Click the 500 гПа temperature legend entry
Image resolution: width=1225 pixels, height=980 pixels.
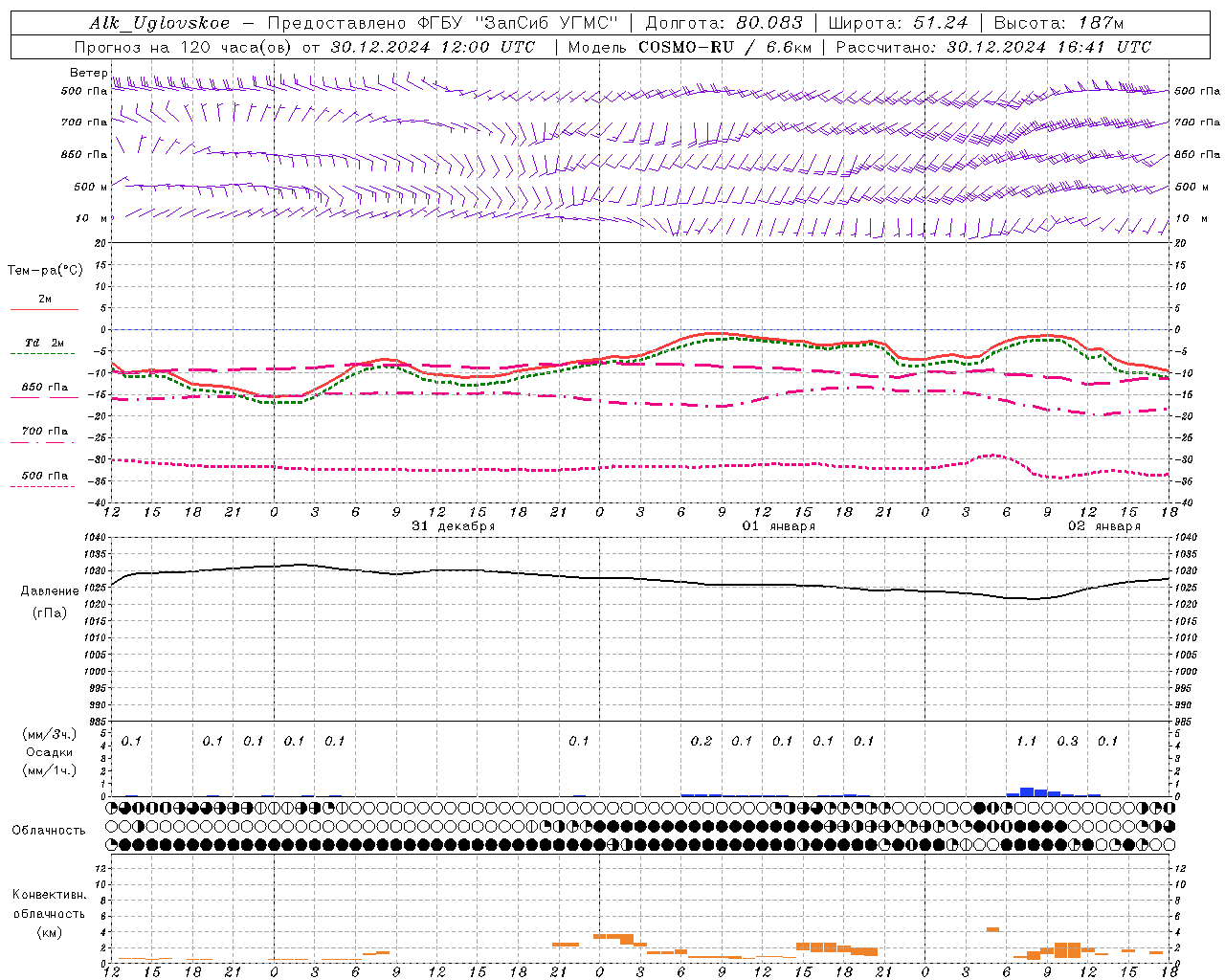pyautogui.click(x=44, y=476)
